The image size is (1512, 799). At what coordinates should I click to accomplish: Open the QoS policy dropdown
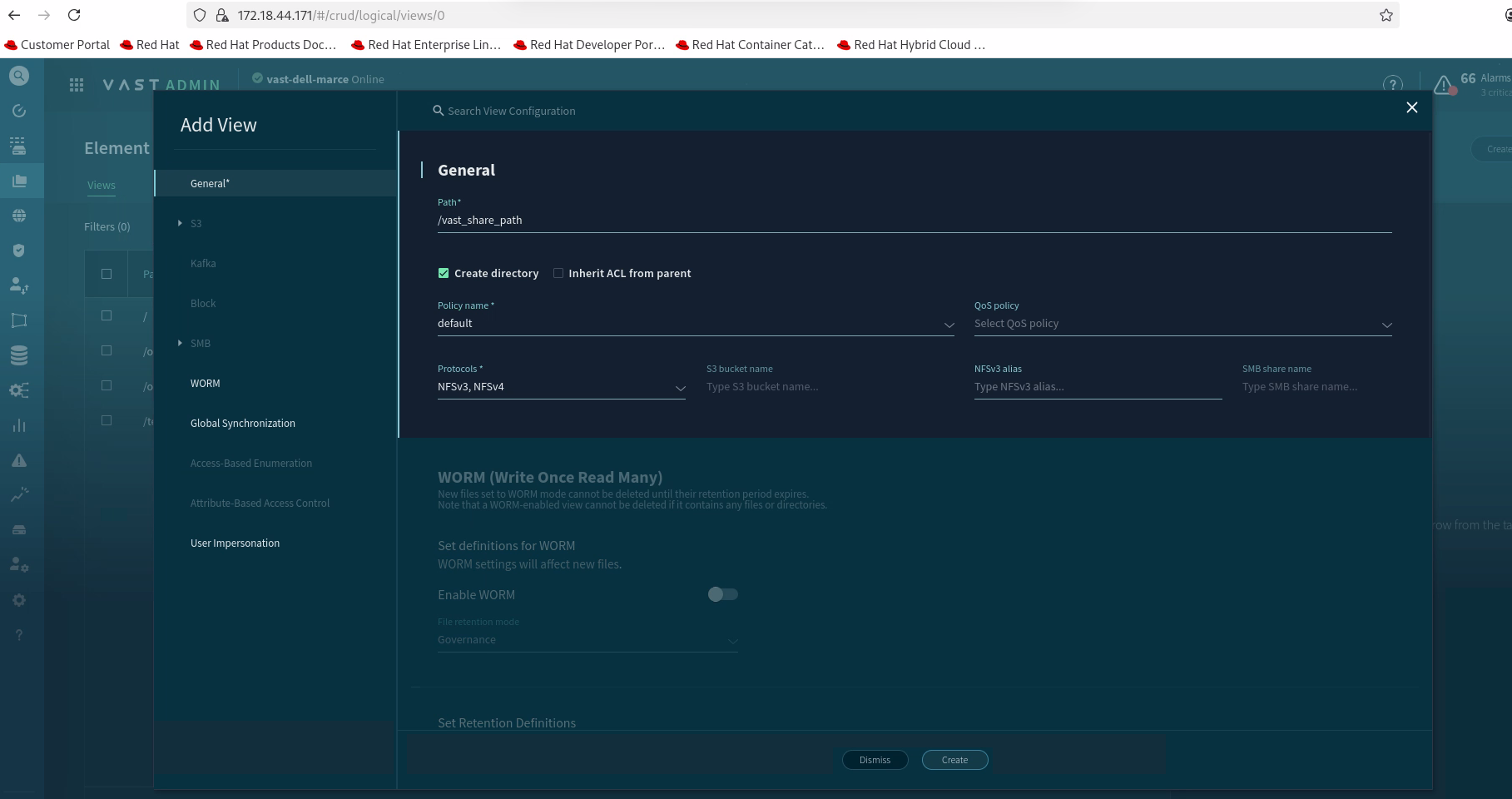click(x=1182, y=324)
